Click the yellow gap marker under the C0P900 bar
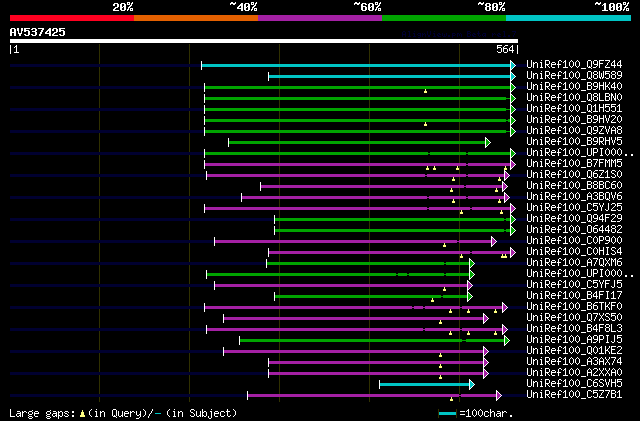The width and height of the screenshot is (640, 421). click(x=444, y=245)
